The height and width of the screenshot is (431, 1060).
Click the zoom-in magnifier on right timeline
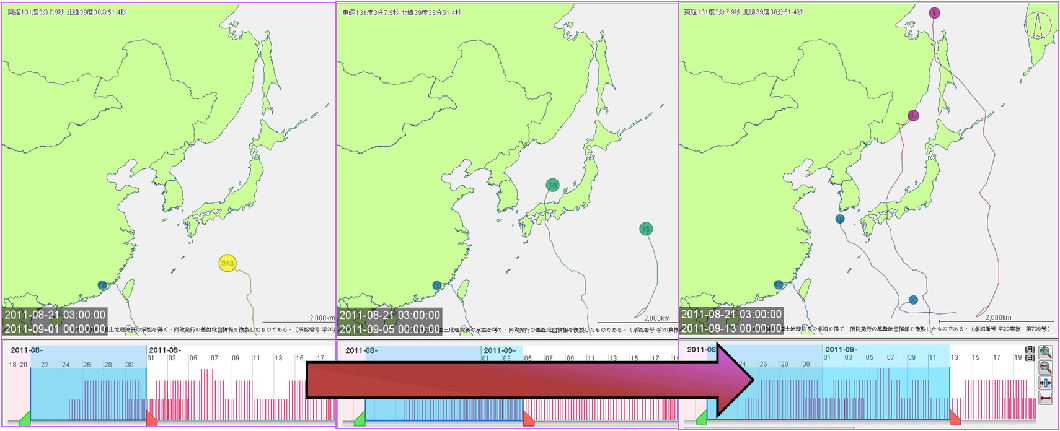coord(1045,352)
